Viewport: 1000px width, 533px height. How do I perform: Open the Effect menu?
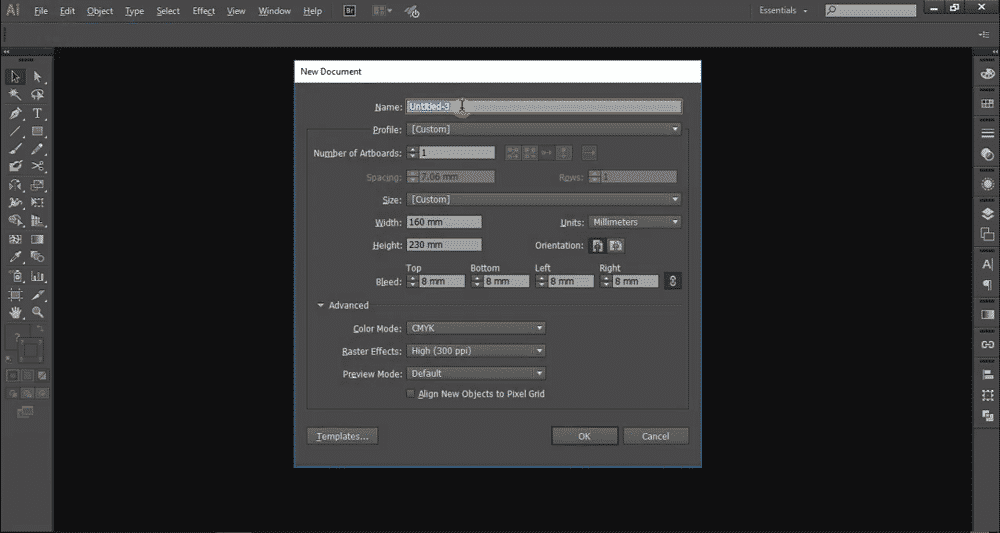click(x=203, y=11)
